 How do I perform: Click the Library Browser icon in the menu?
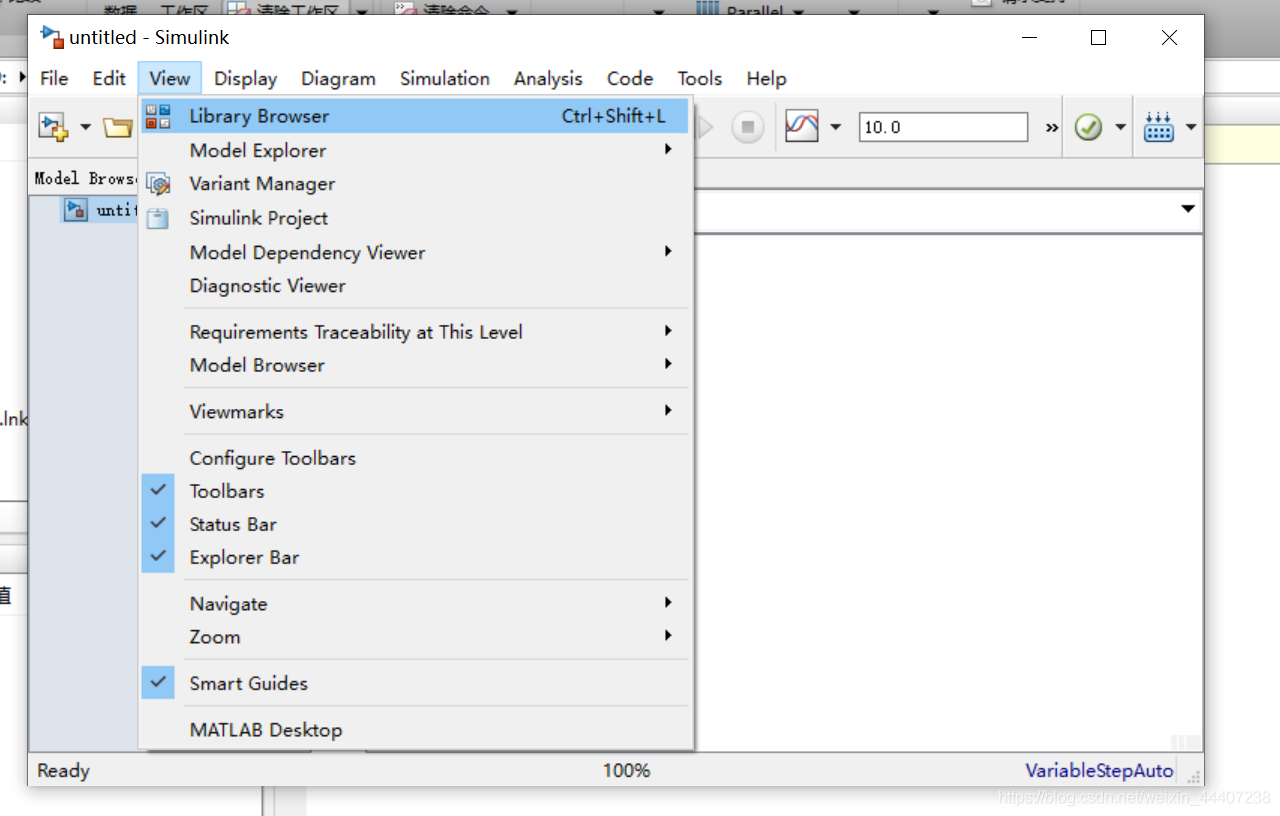158,116
